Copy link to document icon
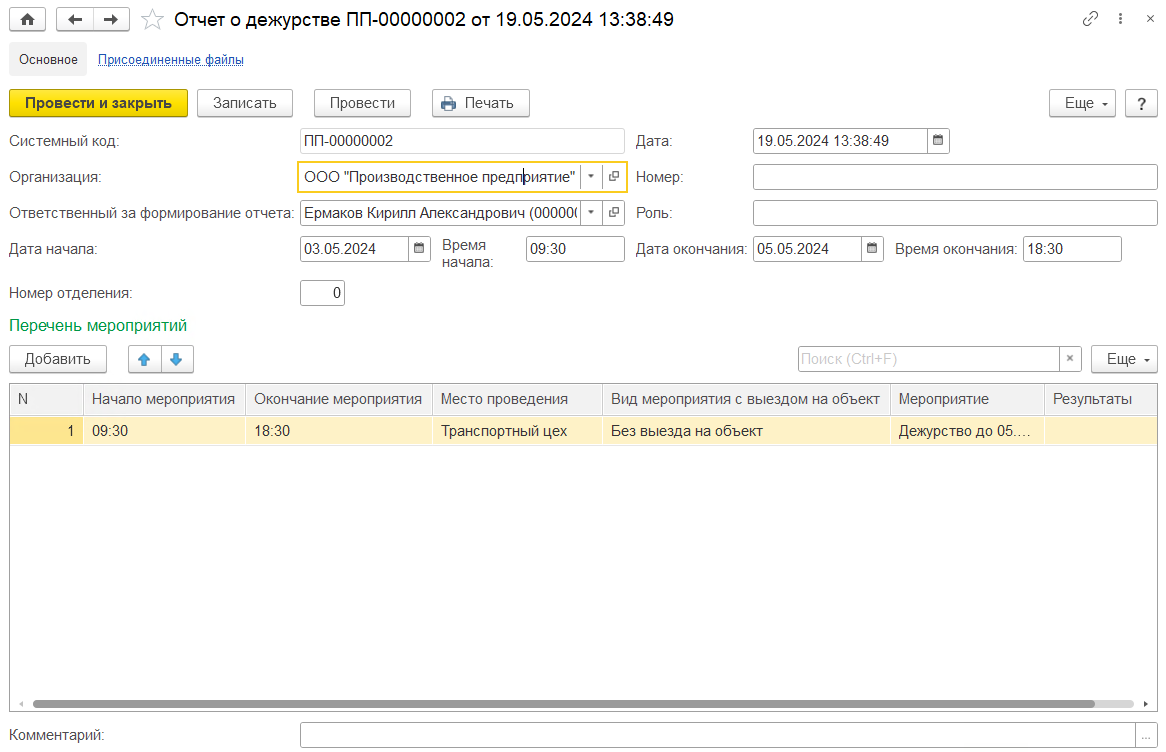Image resolution: width=1166 pixels, height=752 pixels. 1091,19
